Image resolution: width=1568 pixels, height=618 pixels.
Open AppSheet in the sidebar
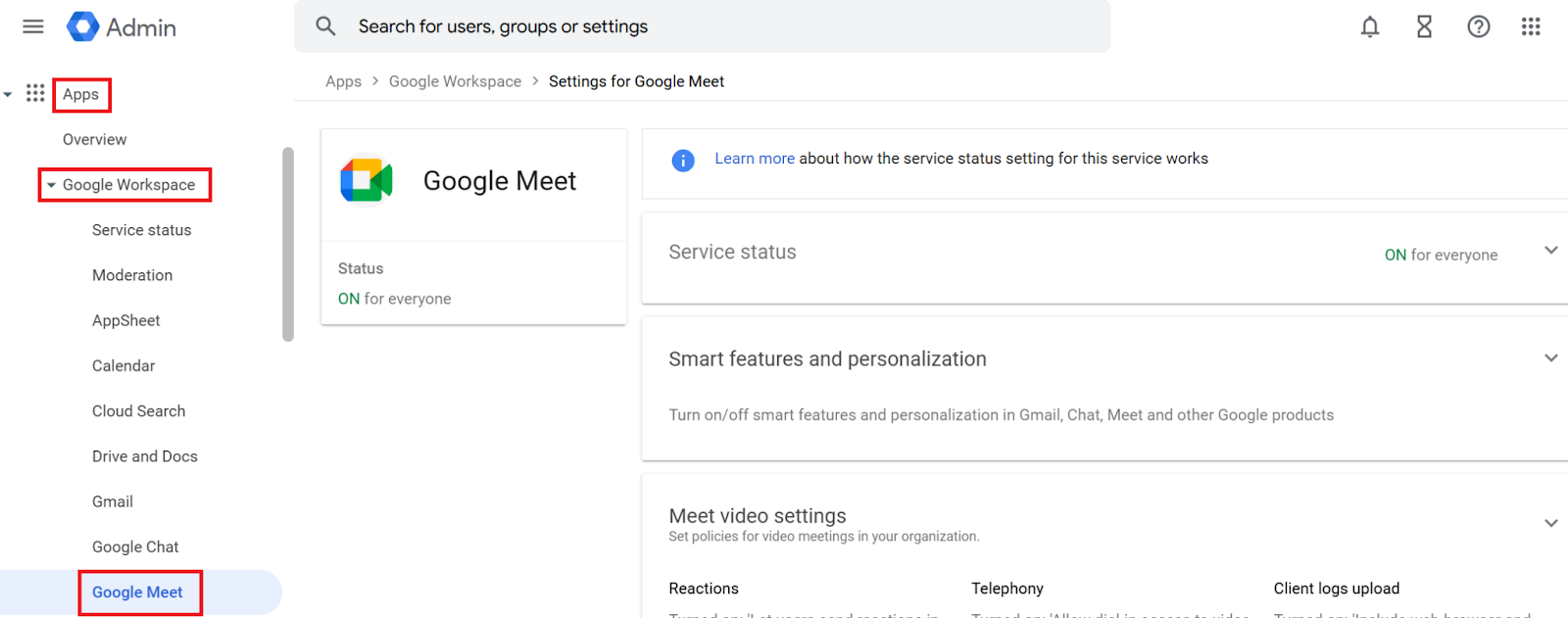coord(126,320)
